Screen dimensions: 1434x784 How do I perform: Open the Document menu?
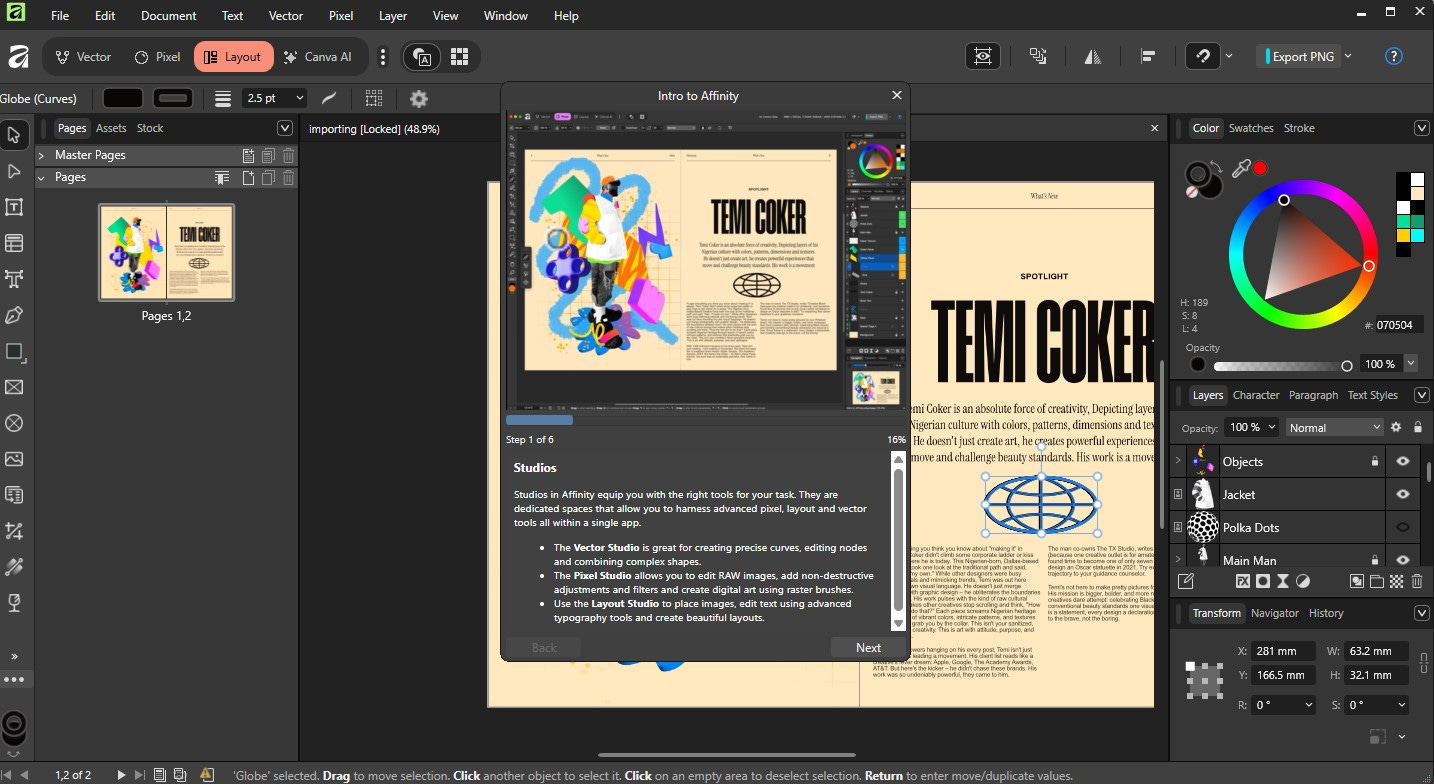(x=169, y=16)
